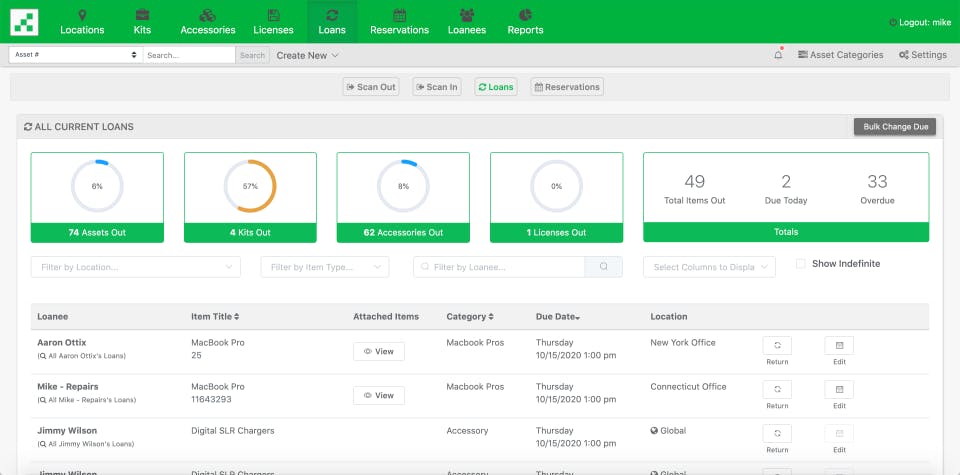Open the Locations section
Image resolution: width=960 pixels, height=475 pixels.
pyautogui.click(x=82, y=22)
